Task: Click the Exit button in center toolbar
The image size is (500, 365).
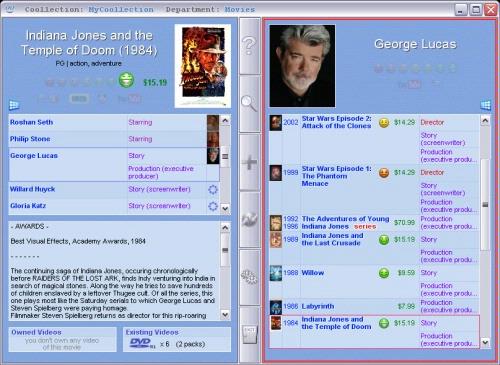Action: click(x=250, y=334)
